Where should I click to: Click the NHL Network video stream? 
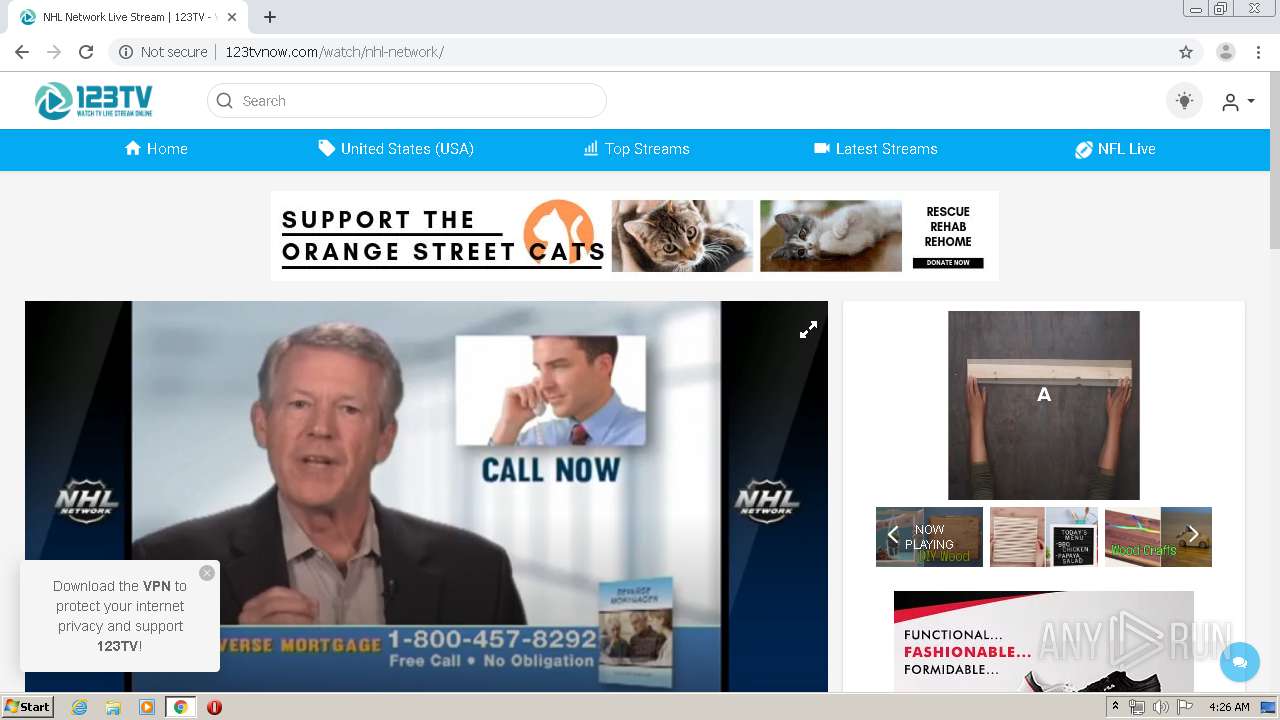426,497
